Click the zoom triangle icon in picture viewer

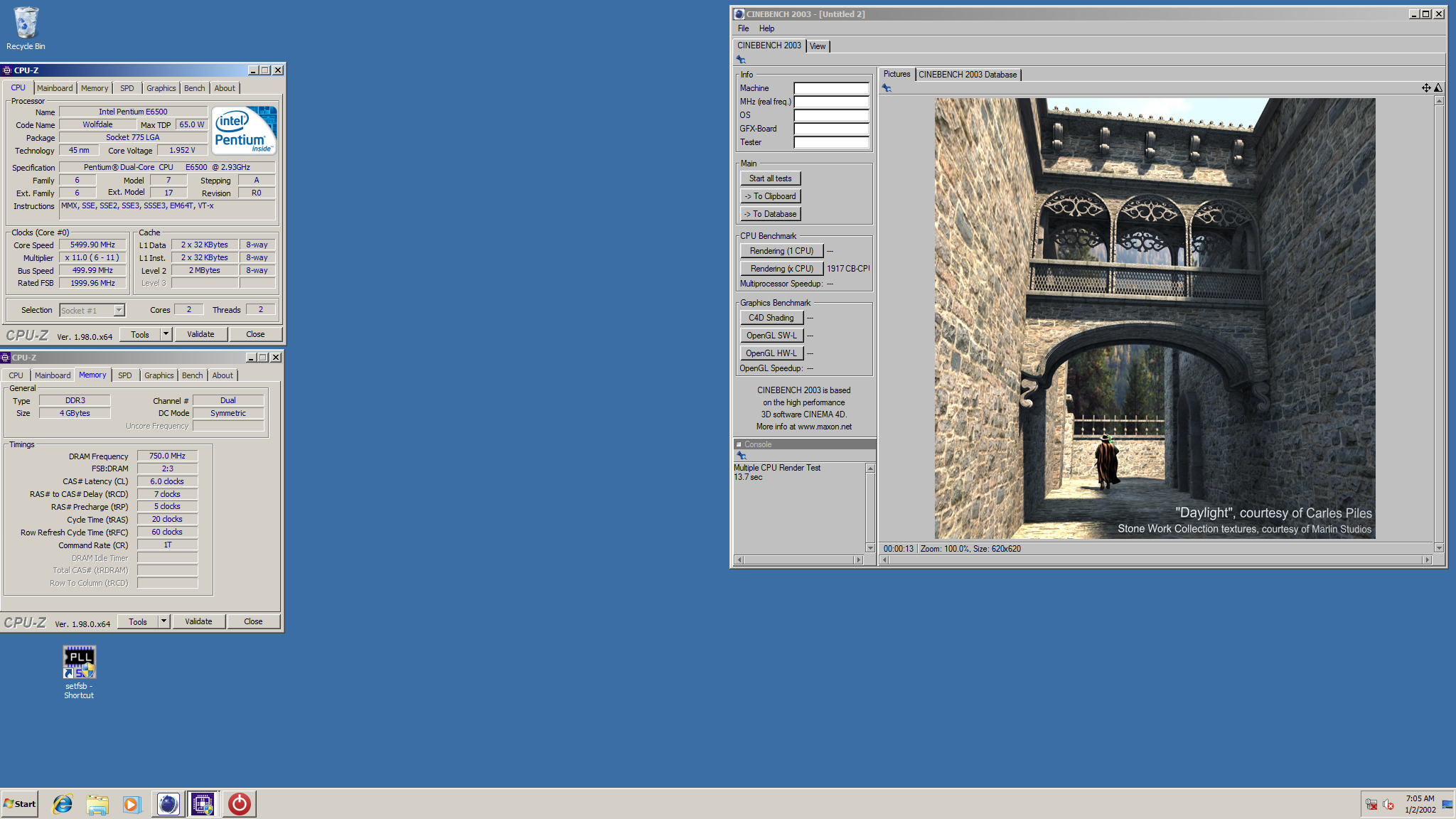(x=1438, y=88)
